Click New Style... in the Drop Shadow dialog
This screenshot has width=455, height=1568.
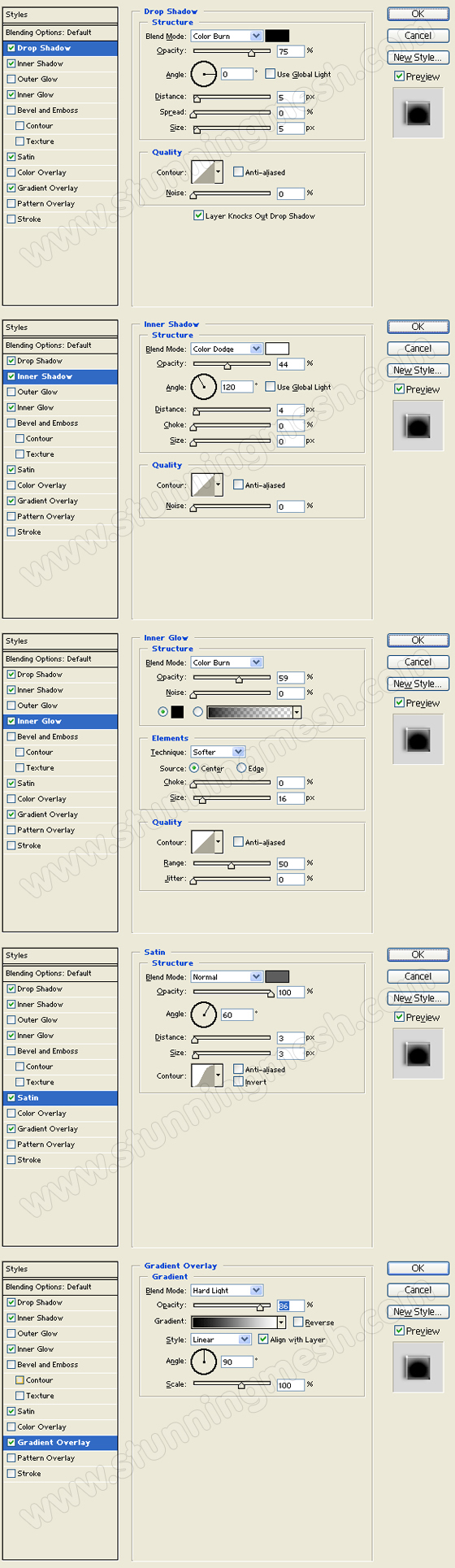418,58
